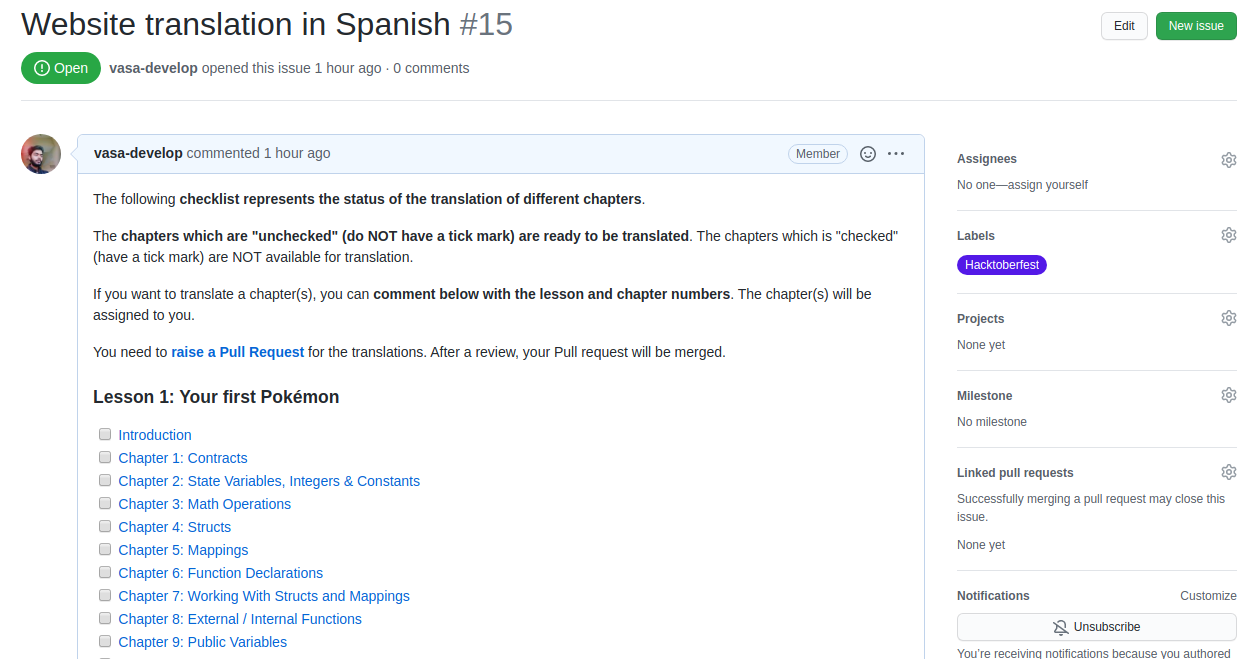
Task: Click the New issue button
Action: 1196,26
